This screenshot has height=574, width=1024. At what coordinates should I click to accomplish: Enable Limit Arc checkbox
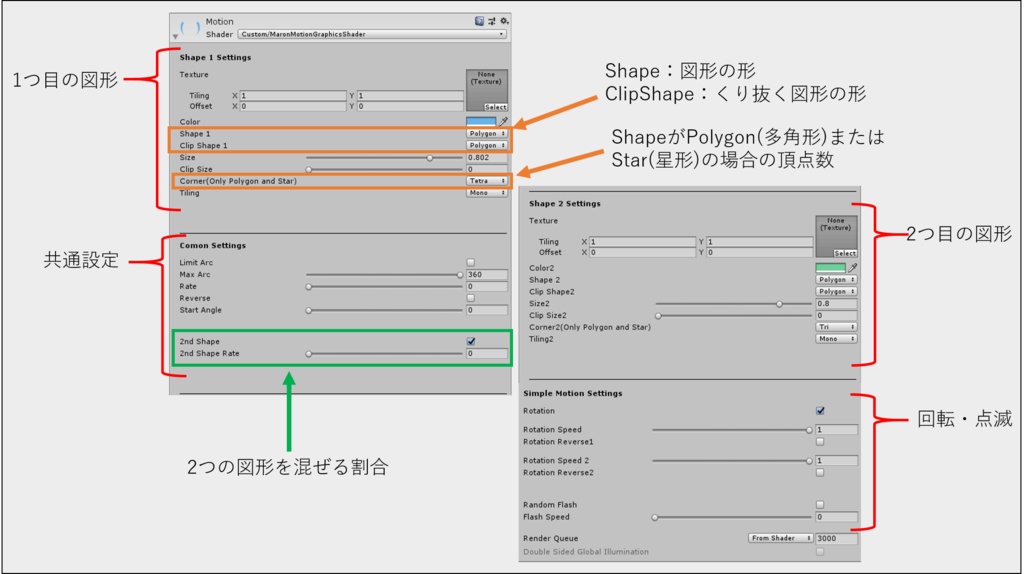point(470,263)
